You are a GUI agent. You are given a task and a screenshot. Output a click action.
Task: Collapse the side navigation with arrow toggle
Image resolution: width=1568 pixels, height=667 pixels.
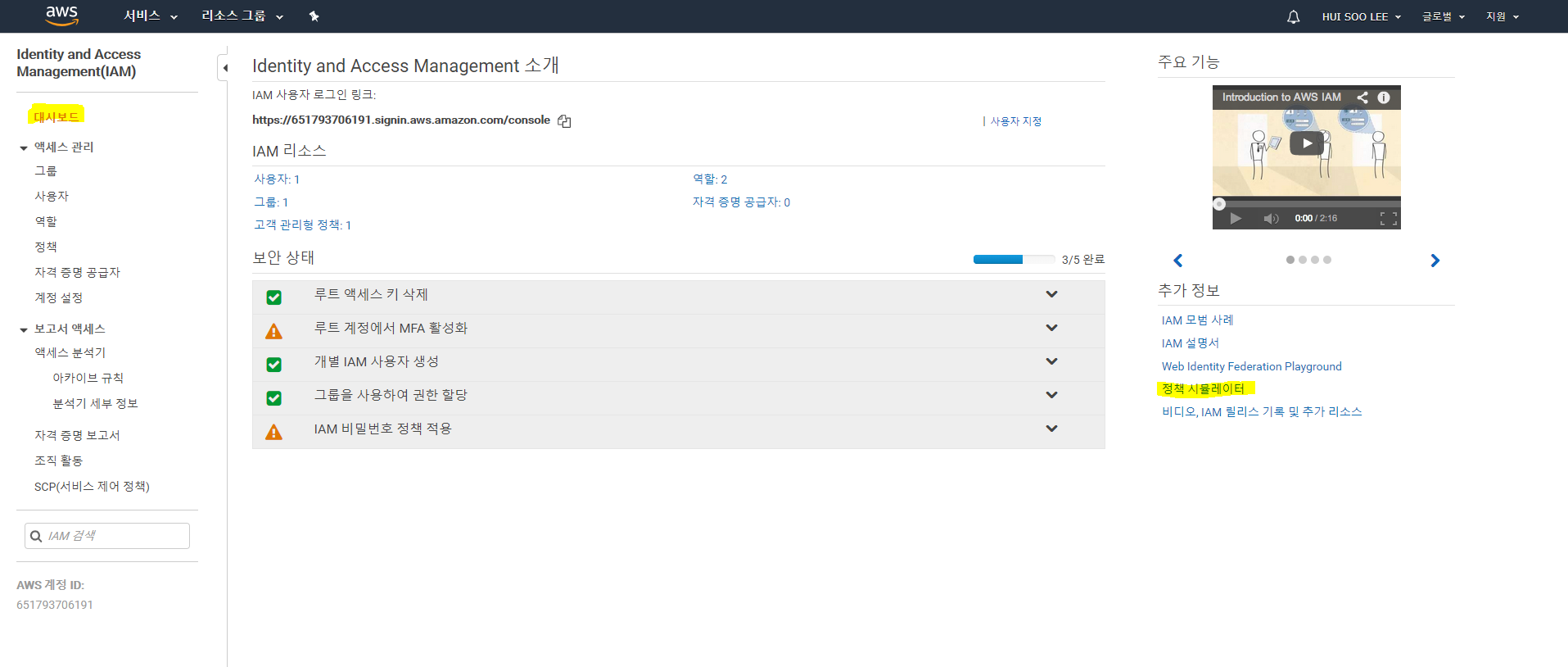pyautogui.click(x=224, y=68)
